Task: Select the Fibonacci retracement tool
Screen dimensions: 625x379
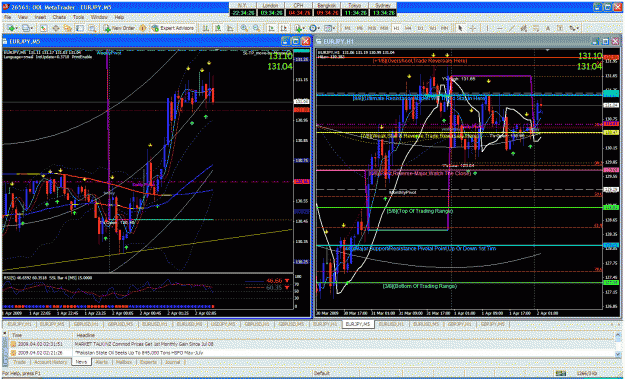Action: [x=536, y=28]
